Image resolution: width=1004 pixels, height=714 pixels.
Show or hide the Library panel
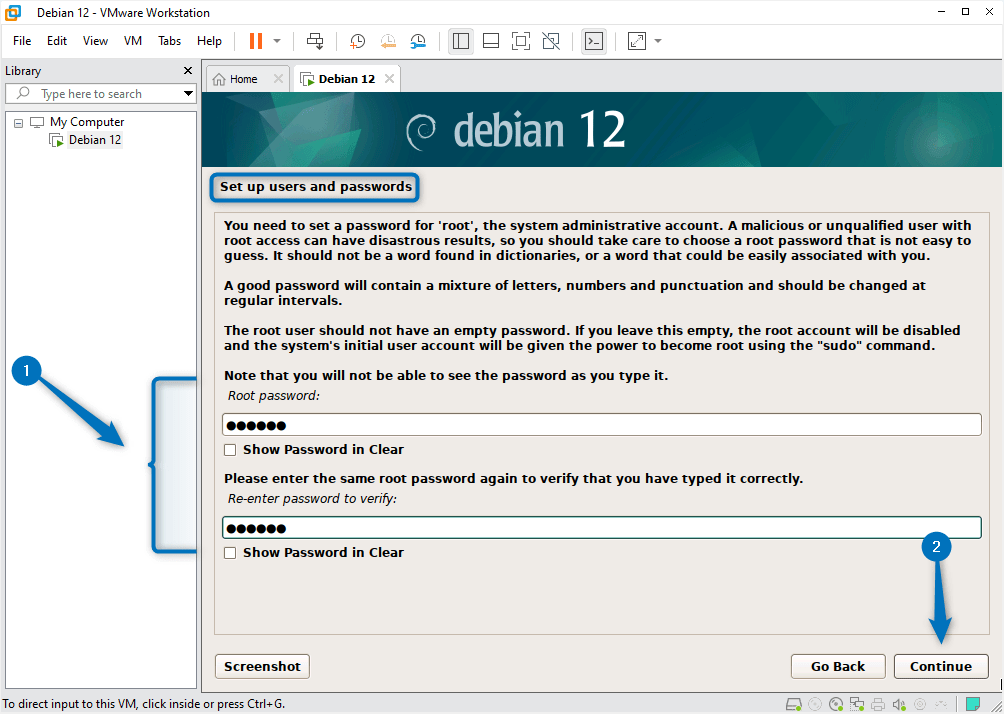point(460,41)
